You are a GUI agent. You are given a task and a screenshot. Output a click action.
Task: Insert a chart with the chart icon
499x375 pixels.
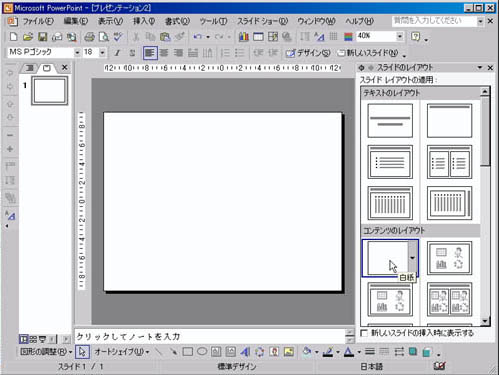[244, 37]
